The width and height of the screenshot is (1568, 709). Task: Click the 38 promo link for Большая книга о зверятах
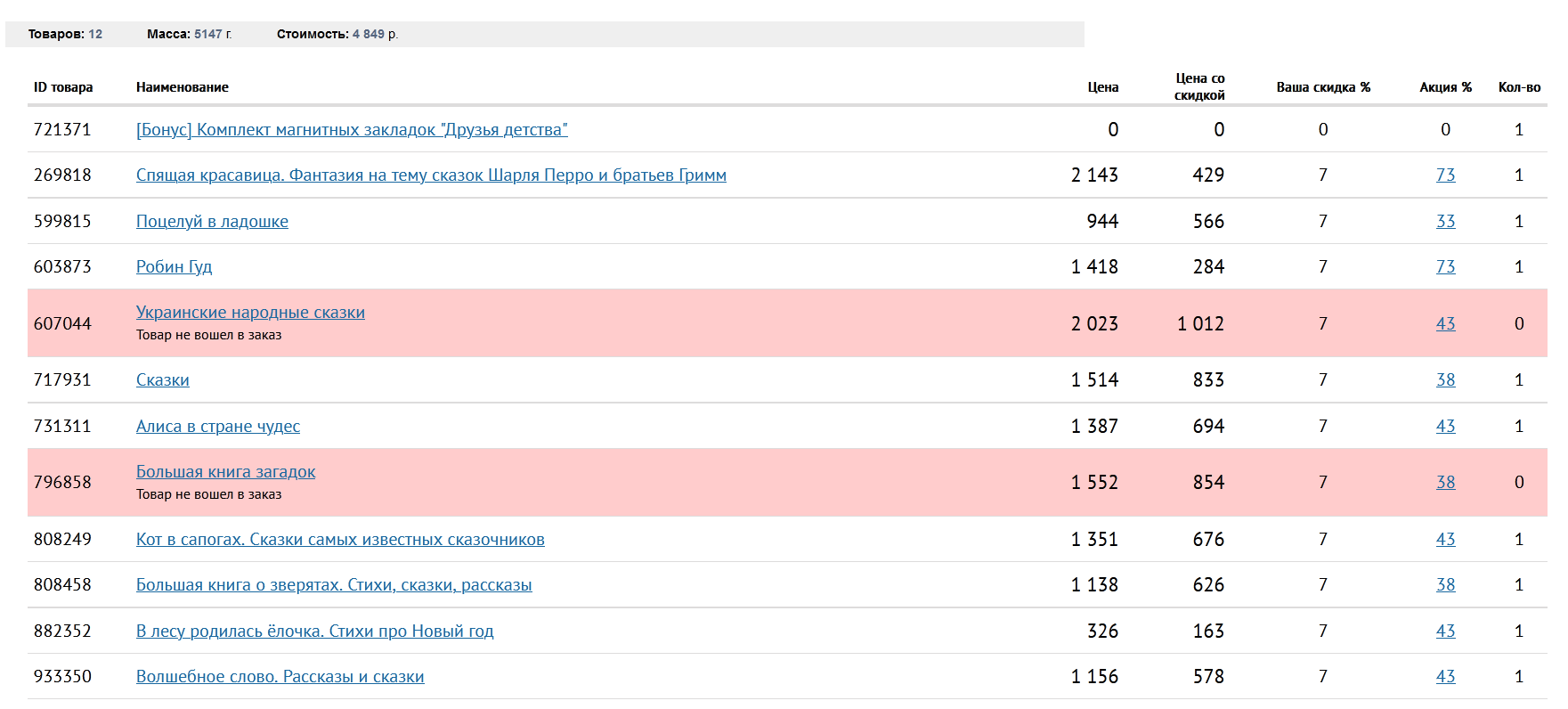(x=1445, y=585)
